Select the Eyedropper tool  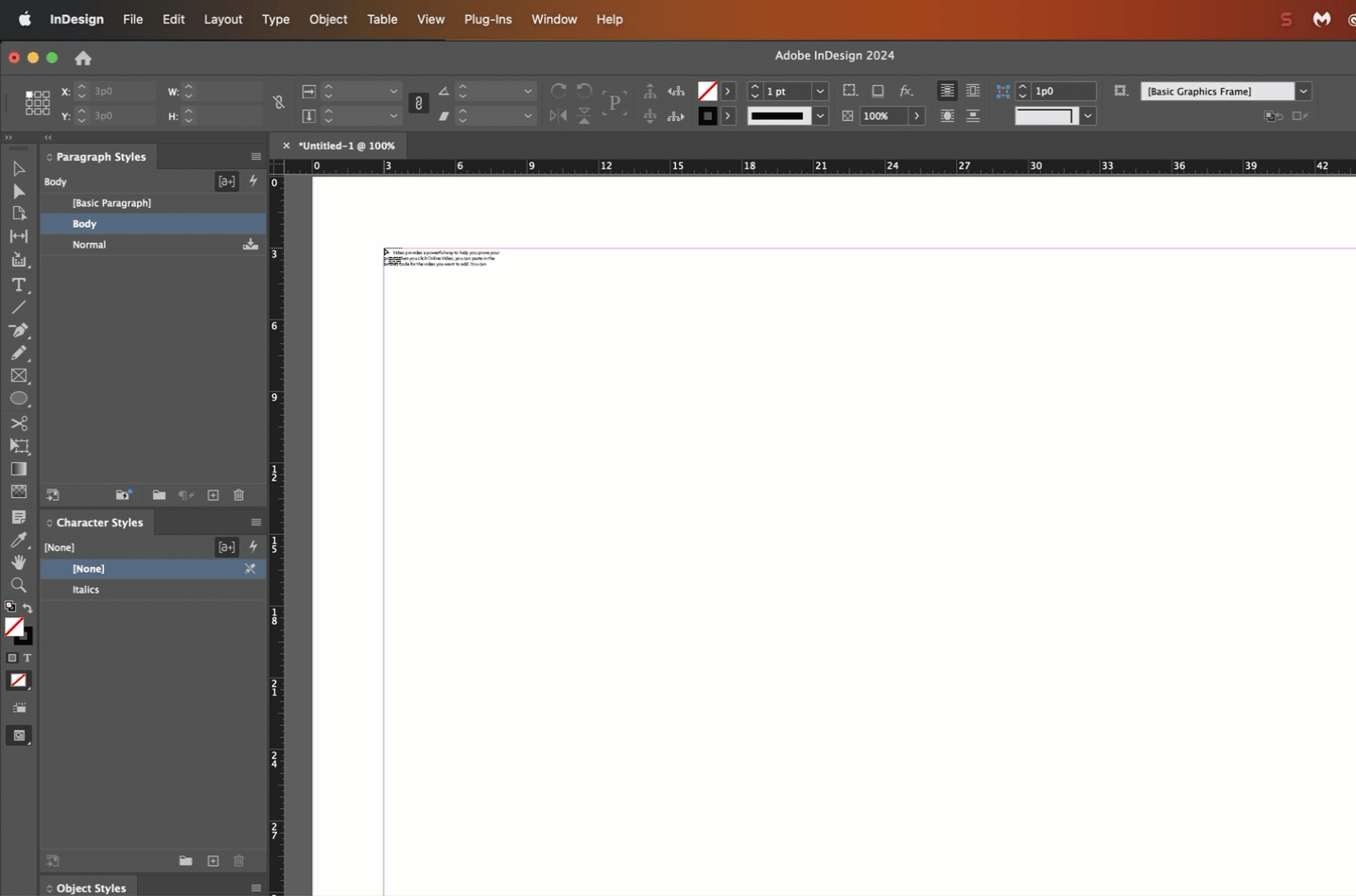pyautogui.click(x=19, y=540)
